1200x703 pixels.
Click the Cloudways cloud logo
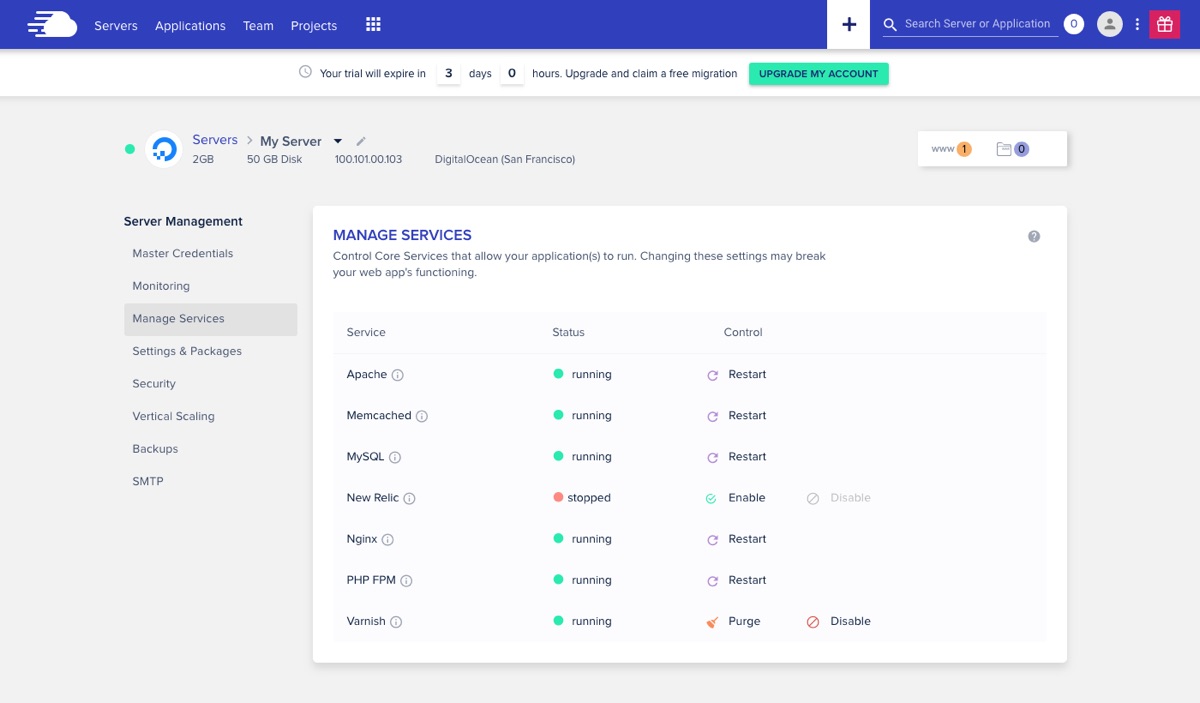pyautogui.click(x=52, y=24)
